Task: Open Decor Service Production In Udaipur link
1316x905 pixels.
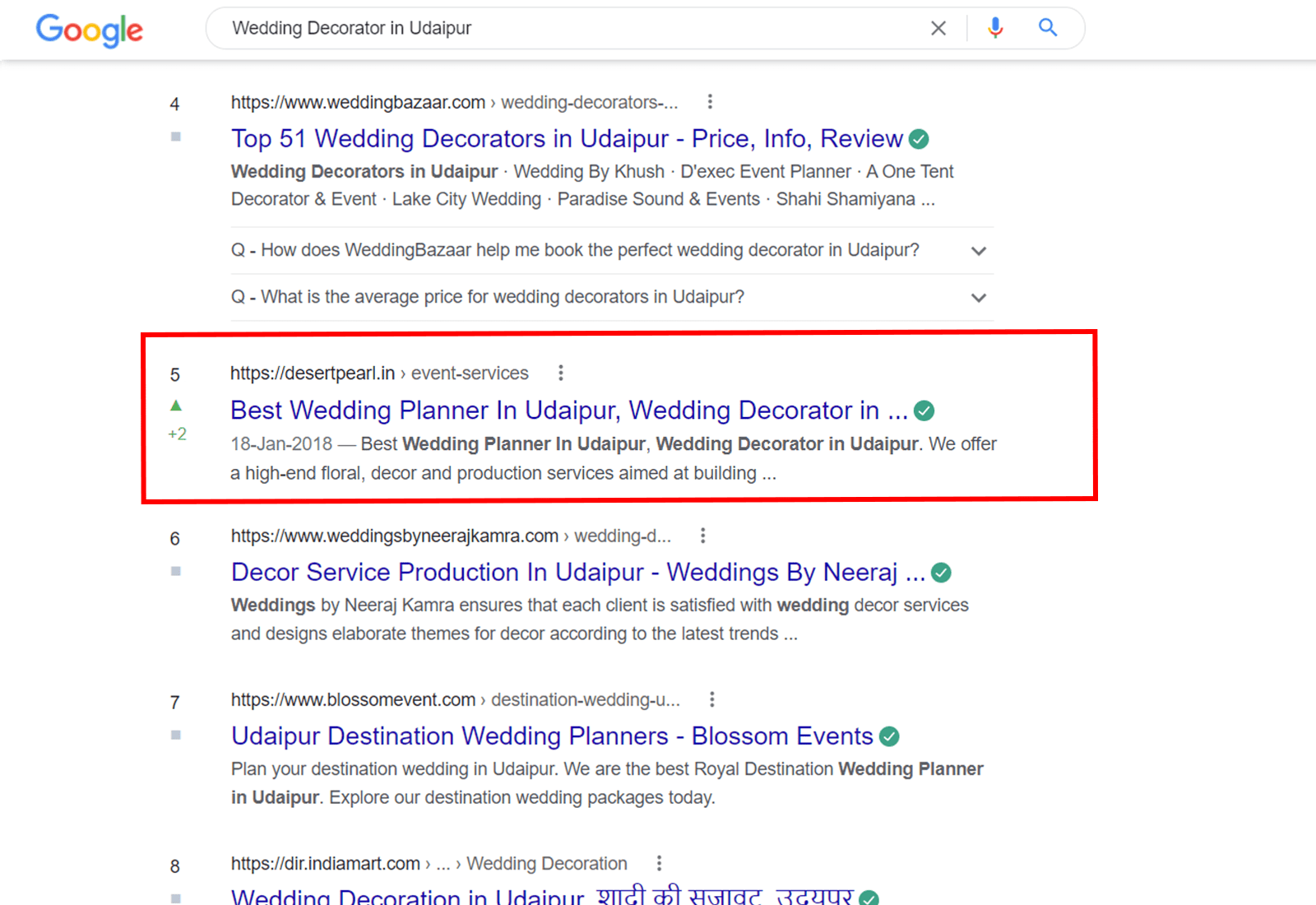Action: click(x=577, y=572)
